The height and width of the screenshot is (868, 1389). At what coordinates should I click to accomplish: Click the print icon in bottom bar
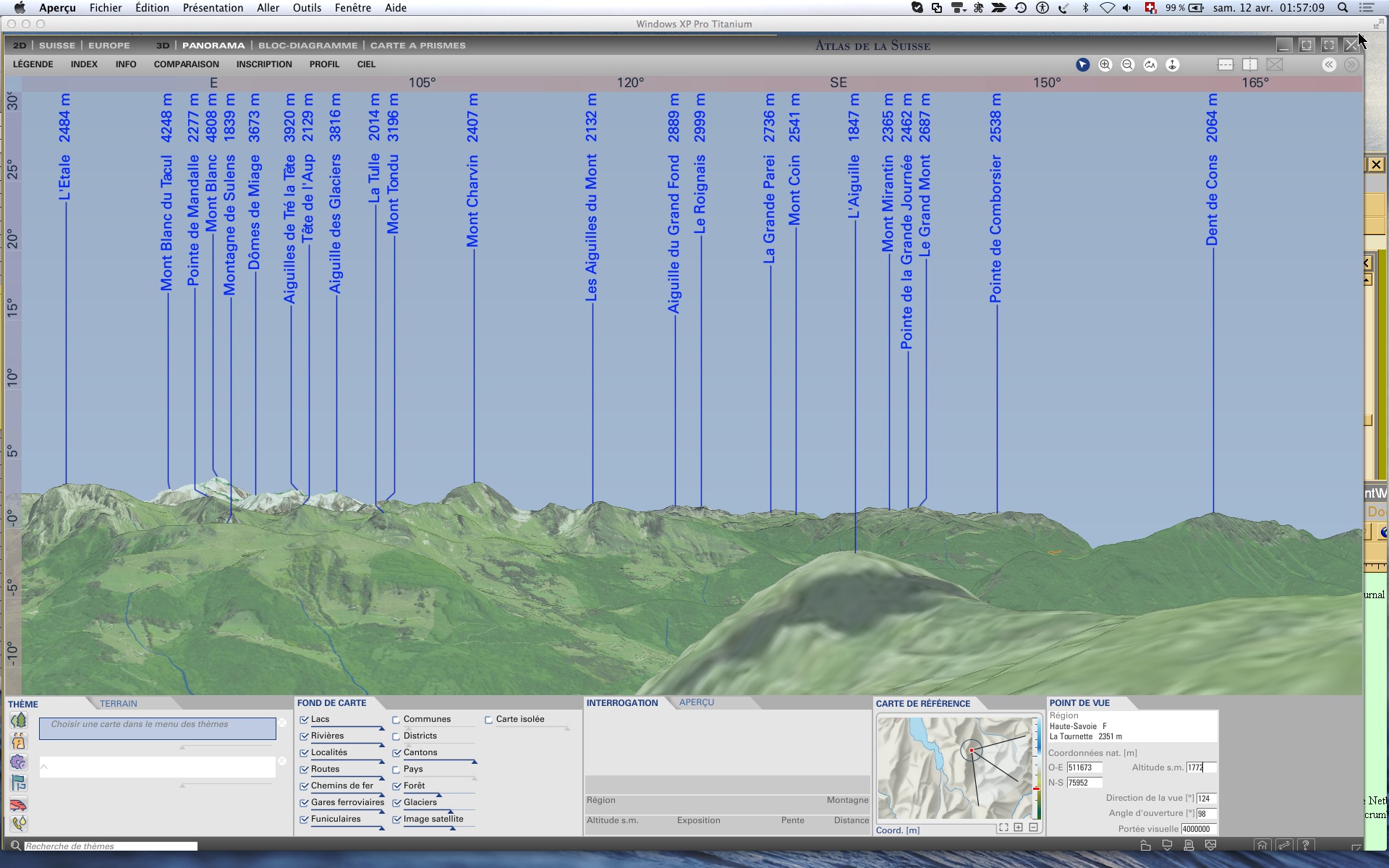1189,845
